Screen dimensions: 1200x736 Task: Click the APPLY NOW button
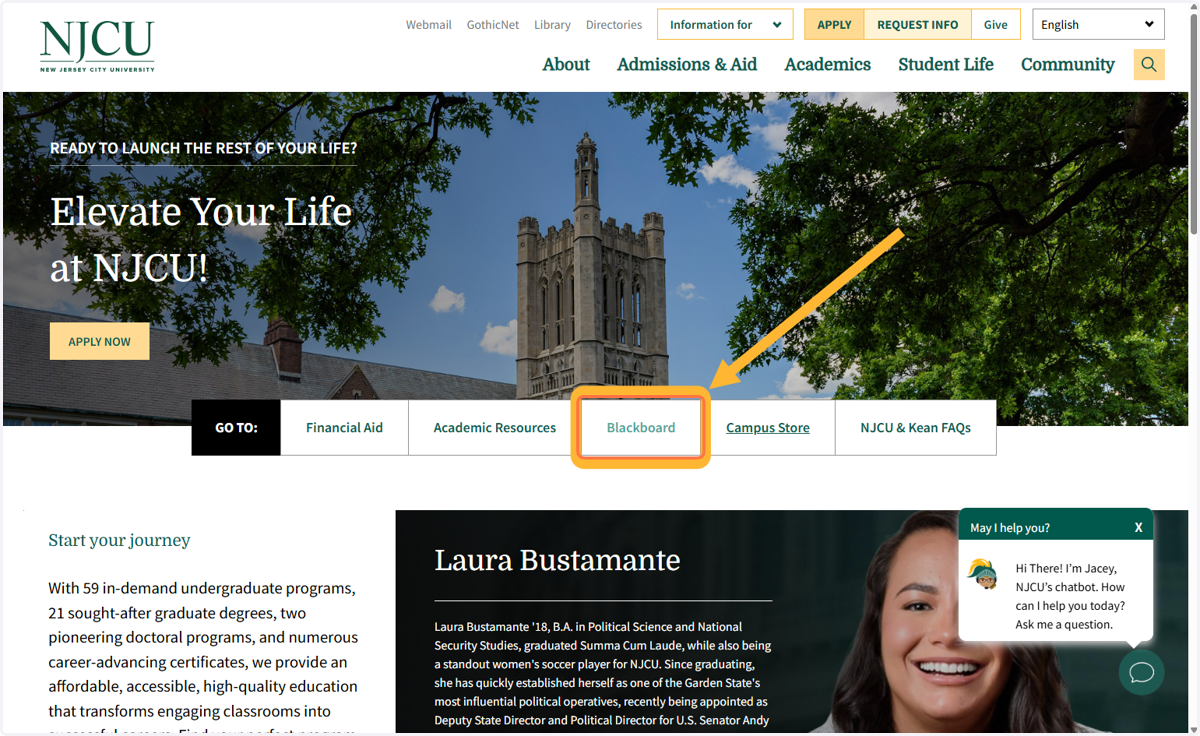tap(99, 341)
